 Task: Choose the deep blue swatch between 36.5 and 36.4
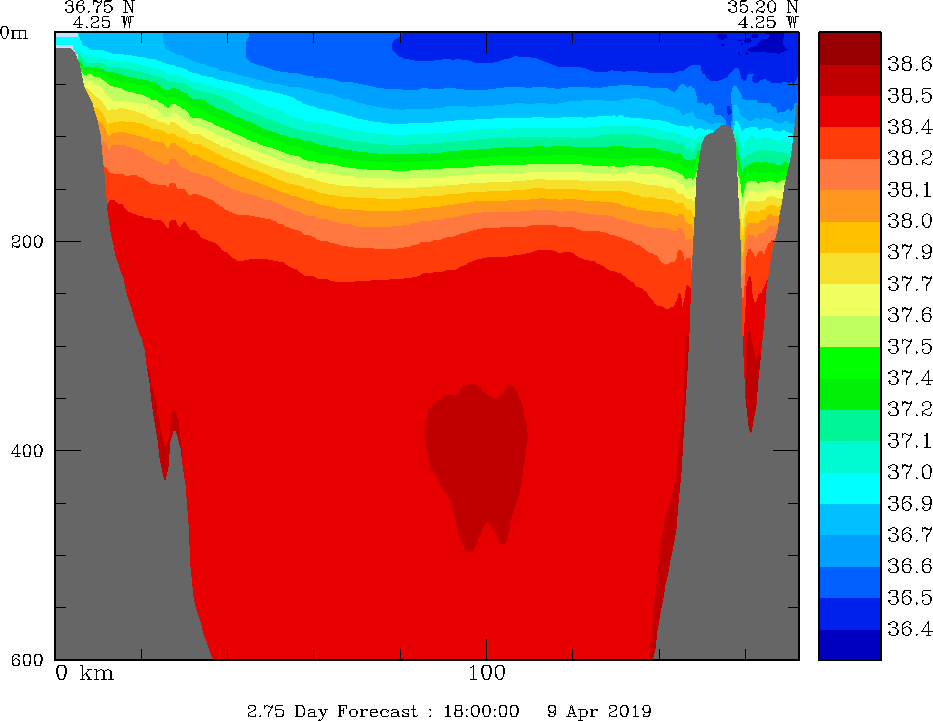coord(850,614)
